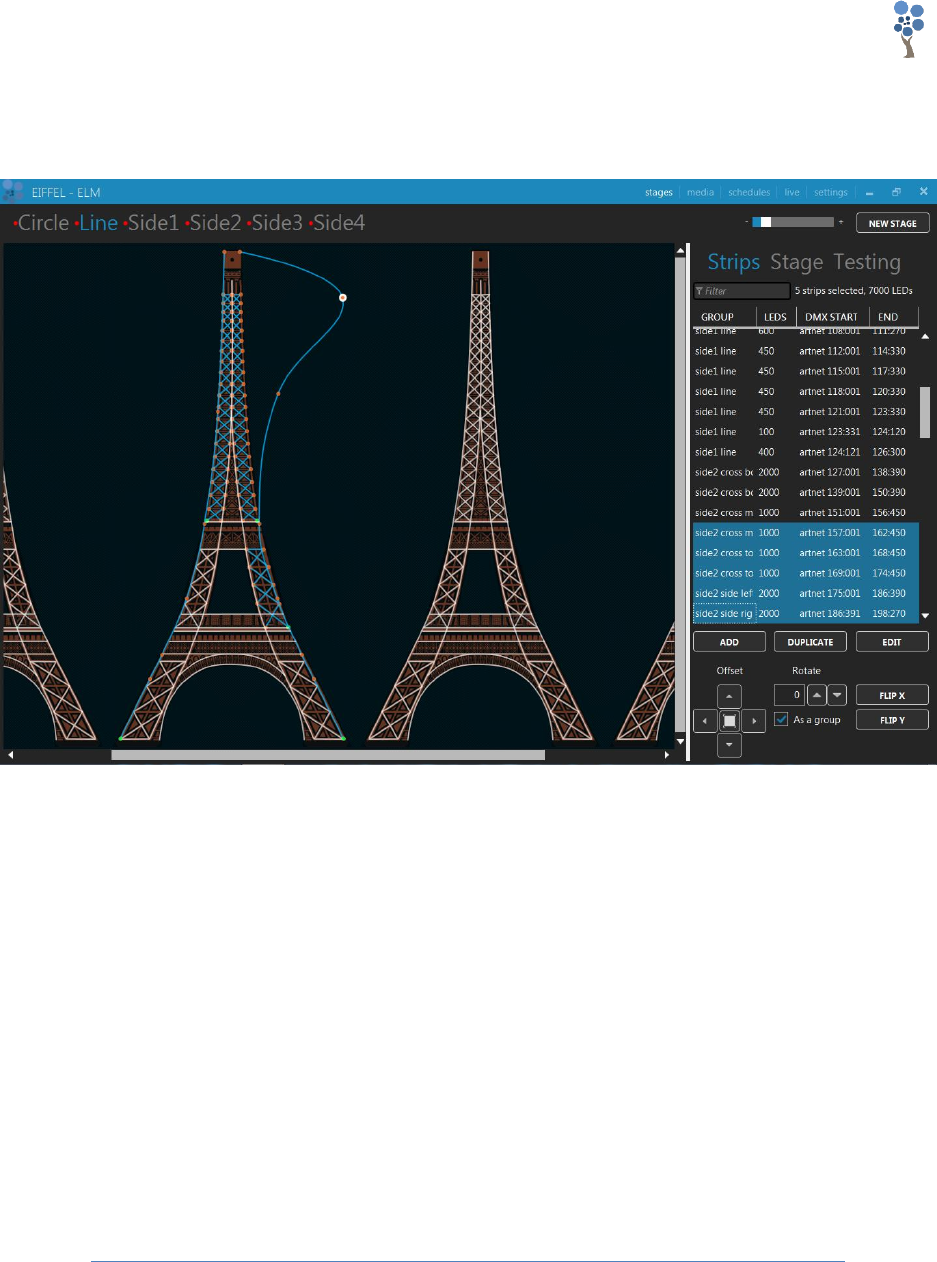Open the media menu in title bar
The image size is (937, 1262).
(x=700, y=192)
